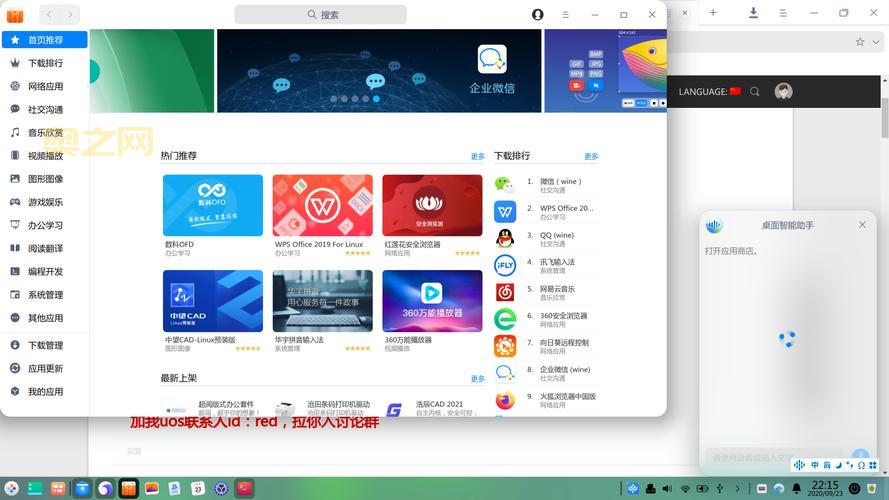Screen dimensions: 889x500
Task: Open QQ (wine) penguin icon in ranking
Action: tap(505, 239)
